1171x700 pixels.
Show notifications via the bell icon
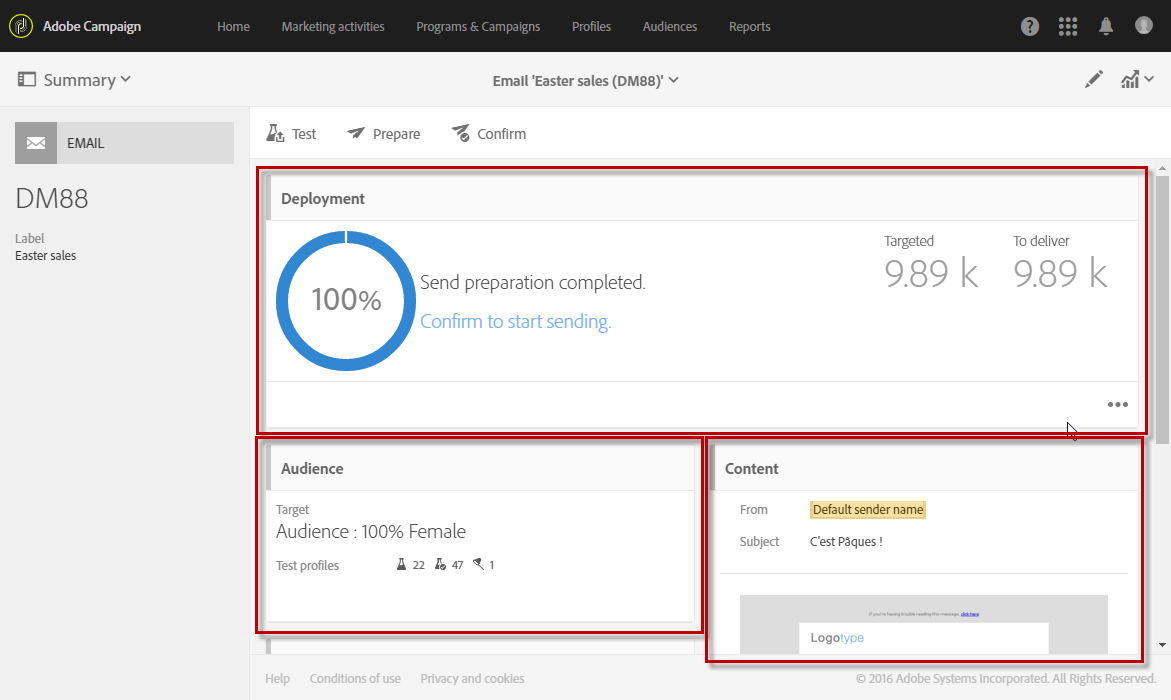[x=1106, y=26]
